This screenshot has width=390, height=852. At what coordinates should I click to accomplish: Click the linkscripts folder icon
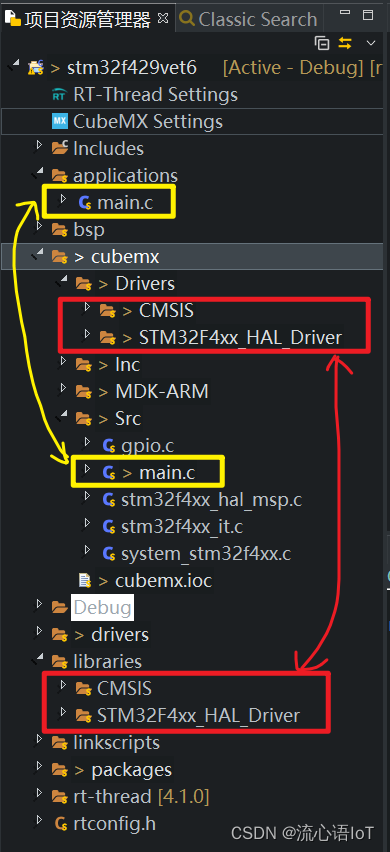[59, 743]
